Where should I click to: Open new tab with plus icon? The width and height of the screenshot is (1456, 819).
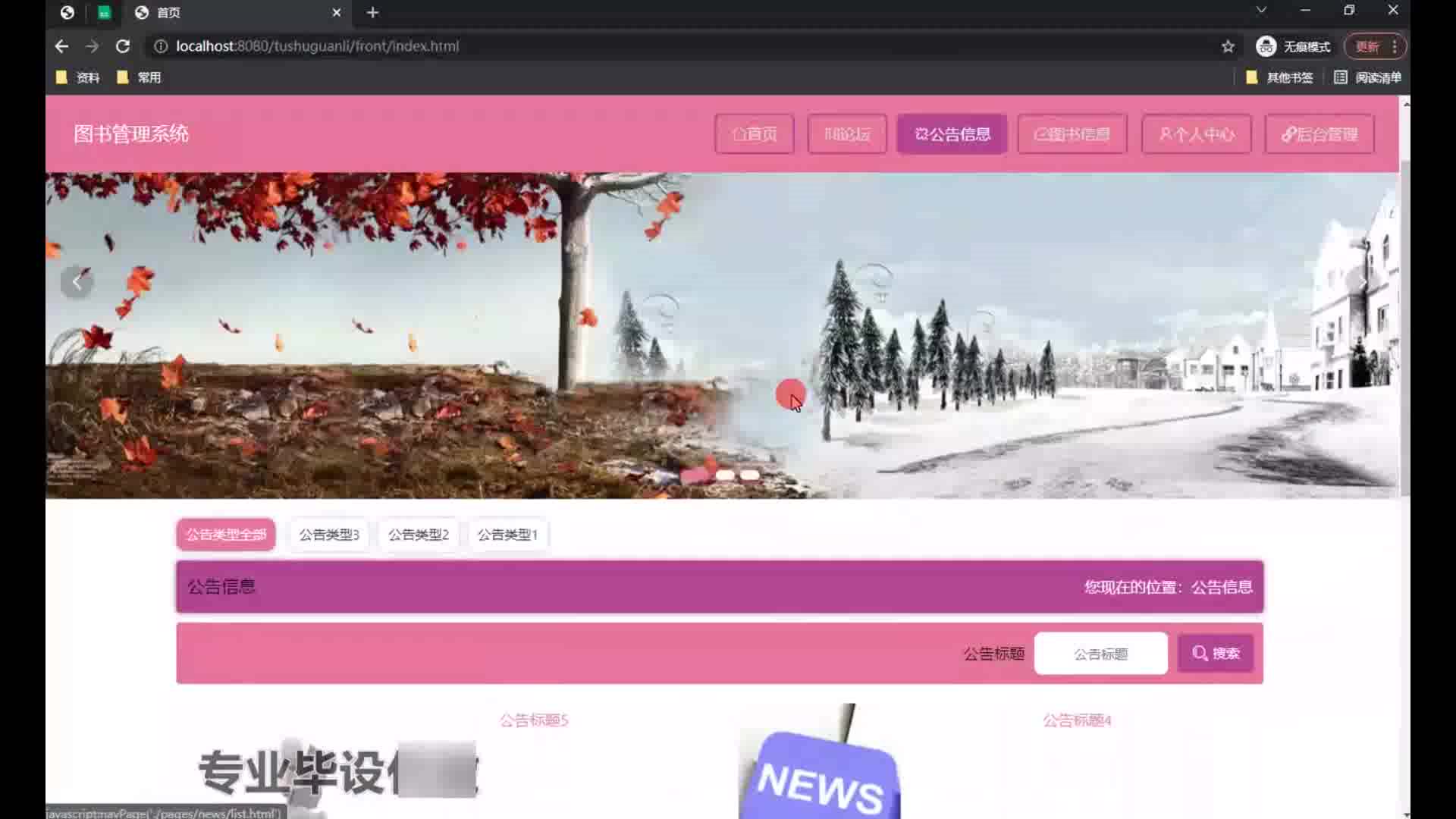(372, 12)
